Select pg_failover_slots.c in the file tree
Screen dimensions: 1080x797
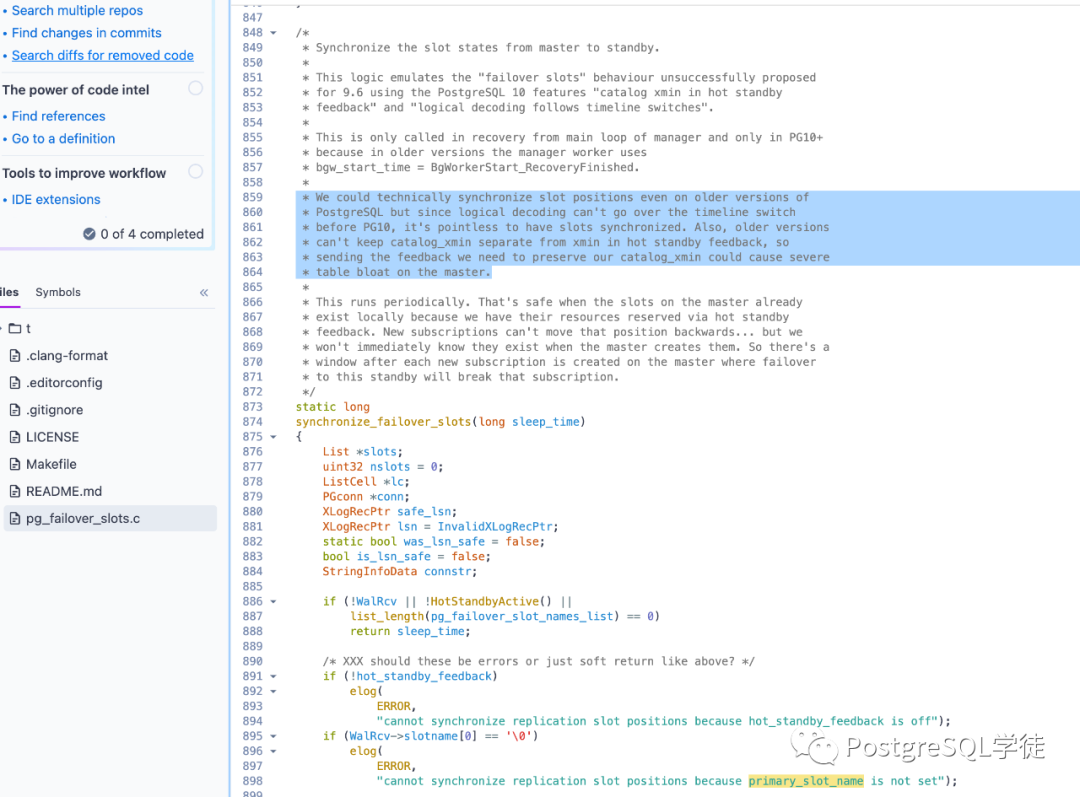point(110,519)
